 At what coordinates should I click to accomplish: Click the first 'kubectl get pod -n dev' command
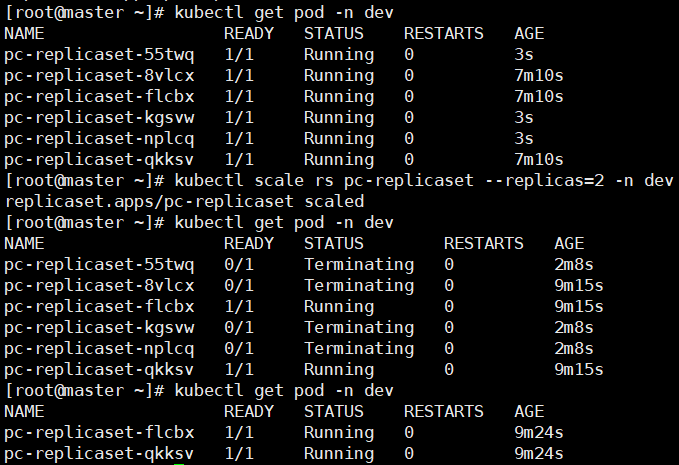[x=283, y=12]
